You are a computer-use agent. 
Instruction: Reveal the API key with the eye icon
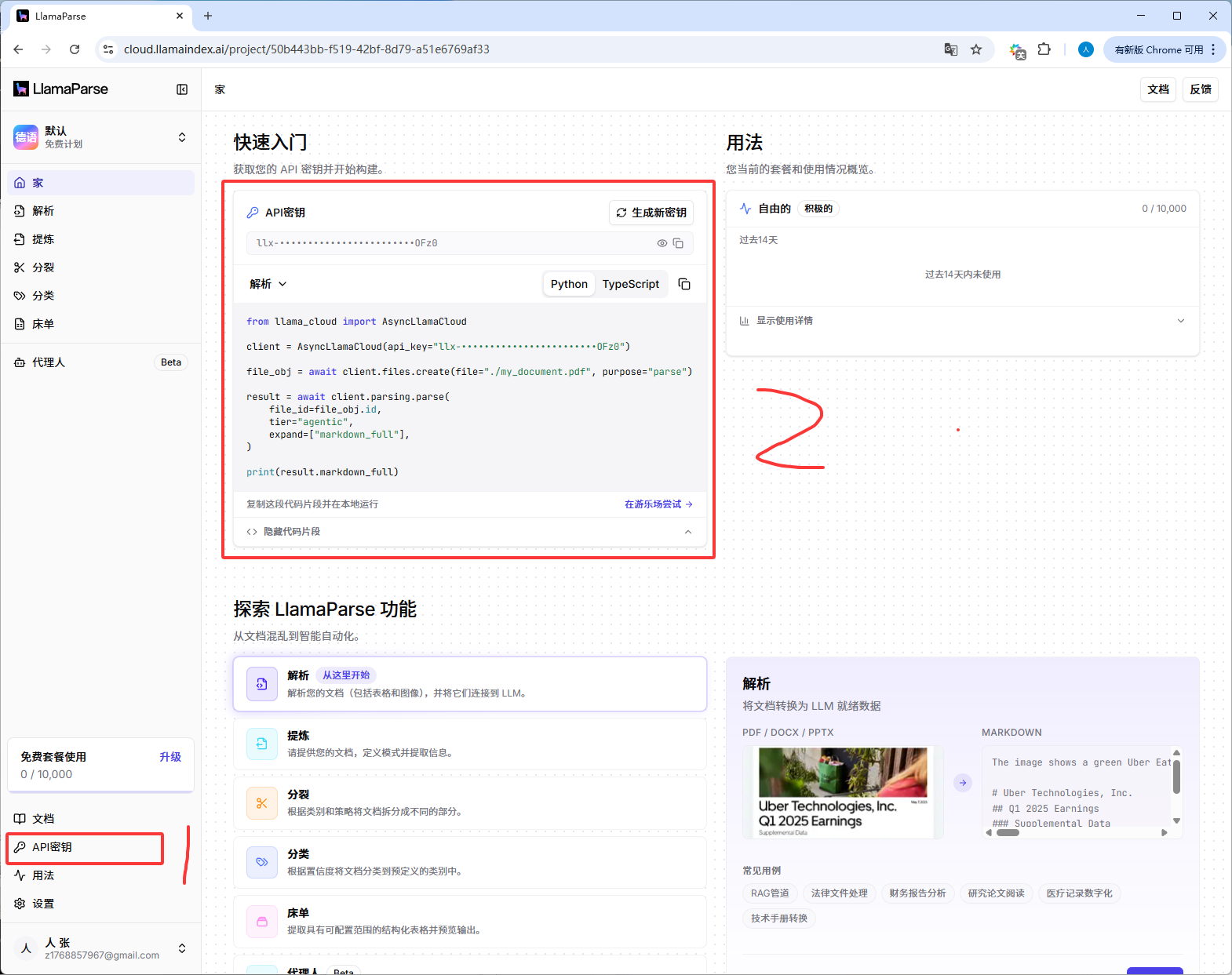pos(662,243)
